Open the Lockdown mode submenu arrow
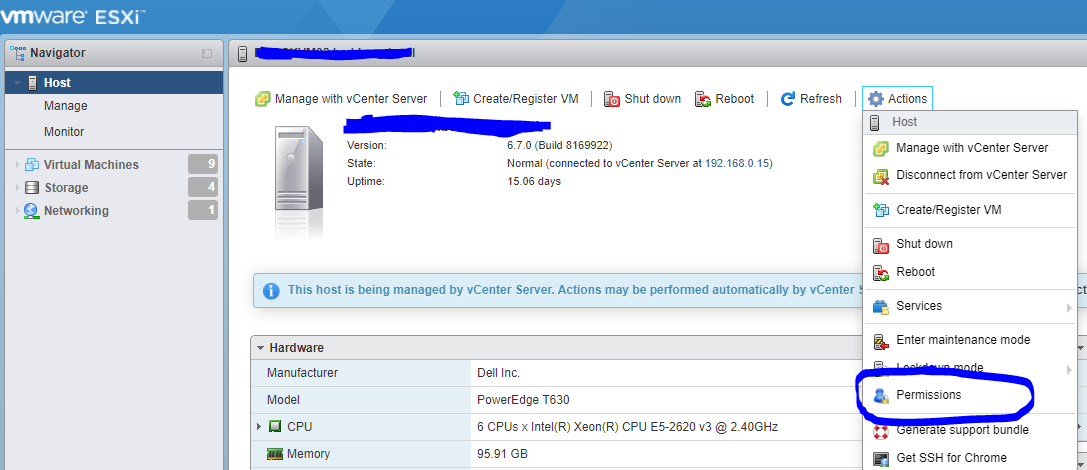The image size is (1087, 470). click(x=1069, y=370)
